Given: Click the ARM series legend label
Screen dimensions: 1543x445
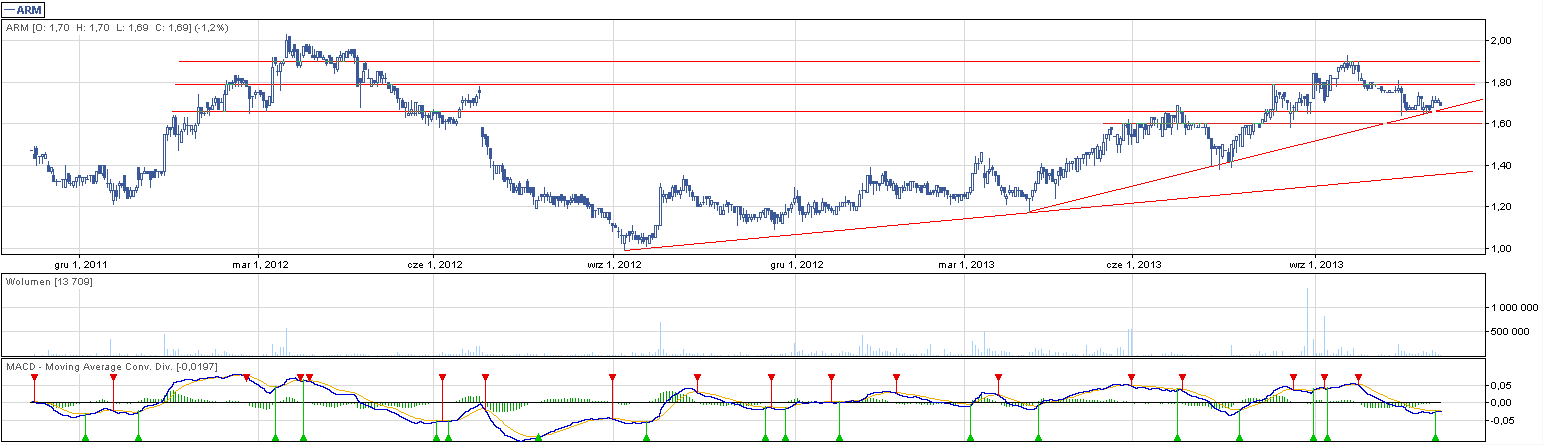Looking at the screenshot, I should (25, 9).
